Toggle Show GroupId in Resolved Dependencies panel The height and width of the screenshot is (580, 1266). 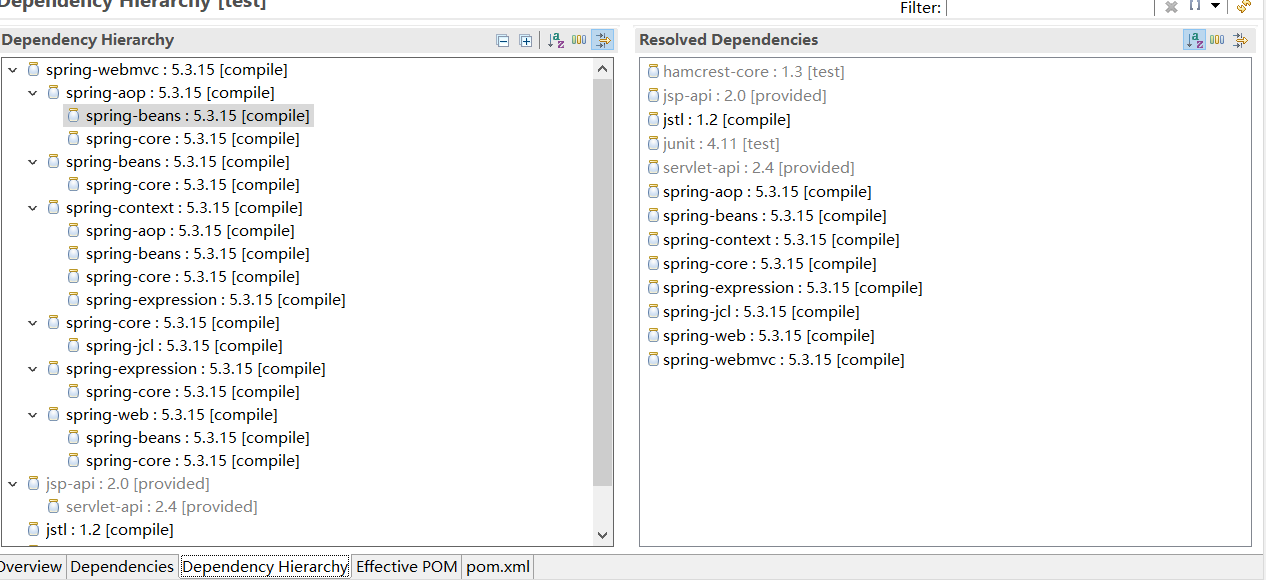click(1217, 40)
